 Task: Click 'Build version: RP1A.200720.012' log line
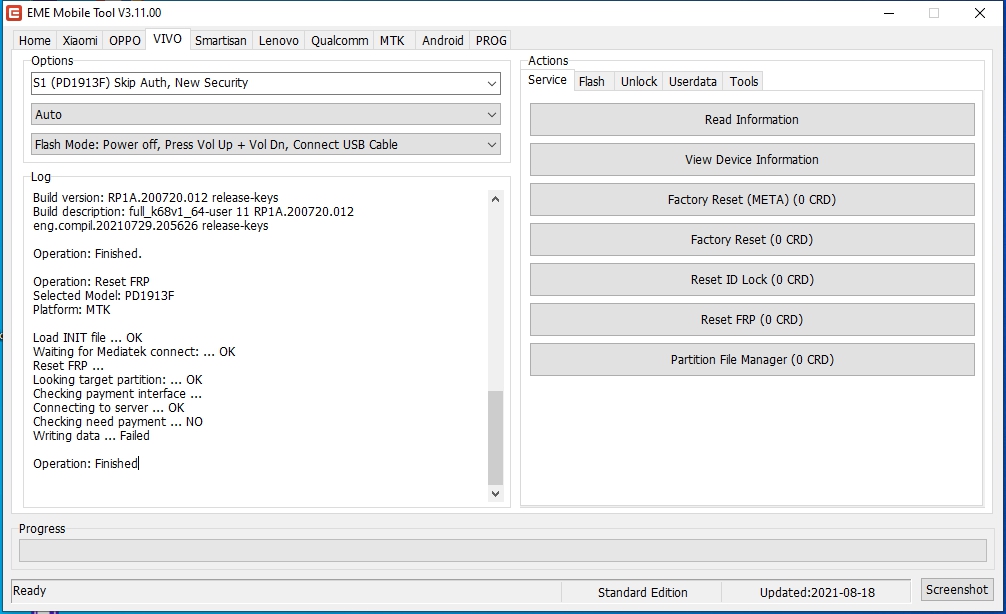[155, 198]
